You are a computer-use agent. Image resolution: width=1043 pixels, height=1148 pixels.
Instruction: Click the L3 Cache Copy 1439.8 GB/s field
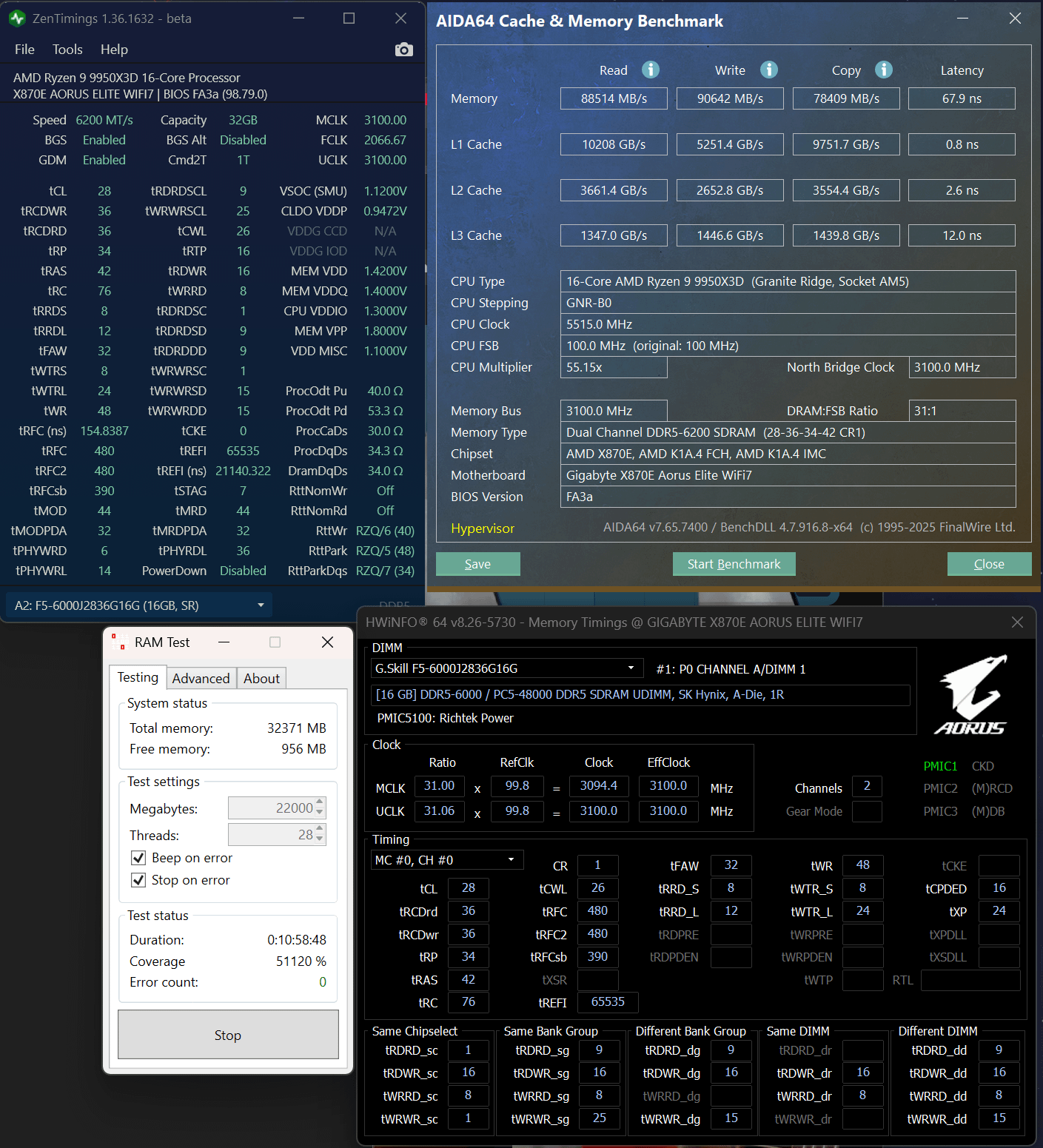click(x=846, y=235)
